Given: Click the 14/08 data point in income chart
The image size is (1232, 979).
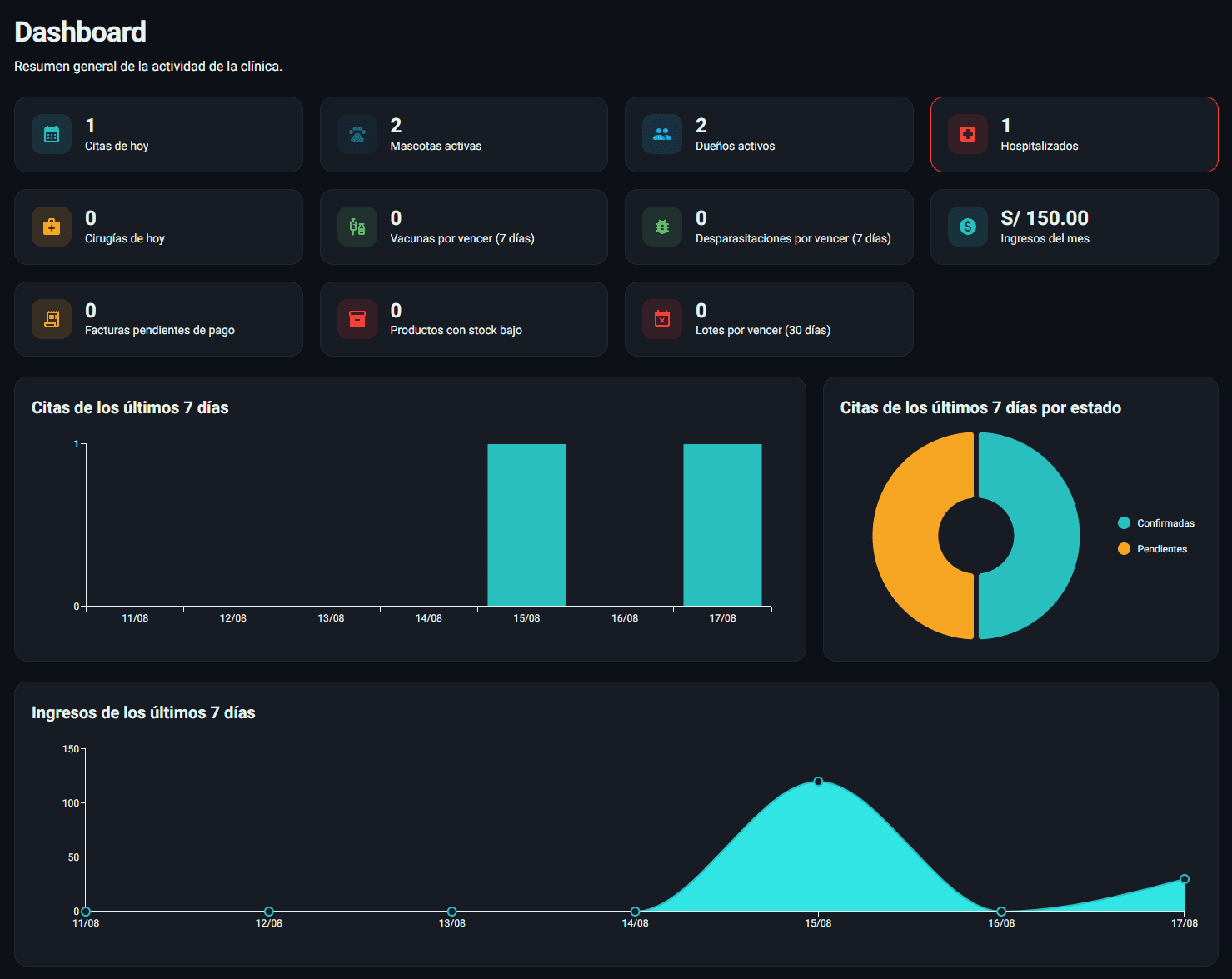Looking at the screenshot, I should coord(635,912).
